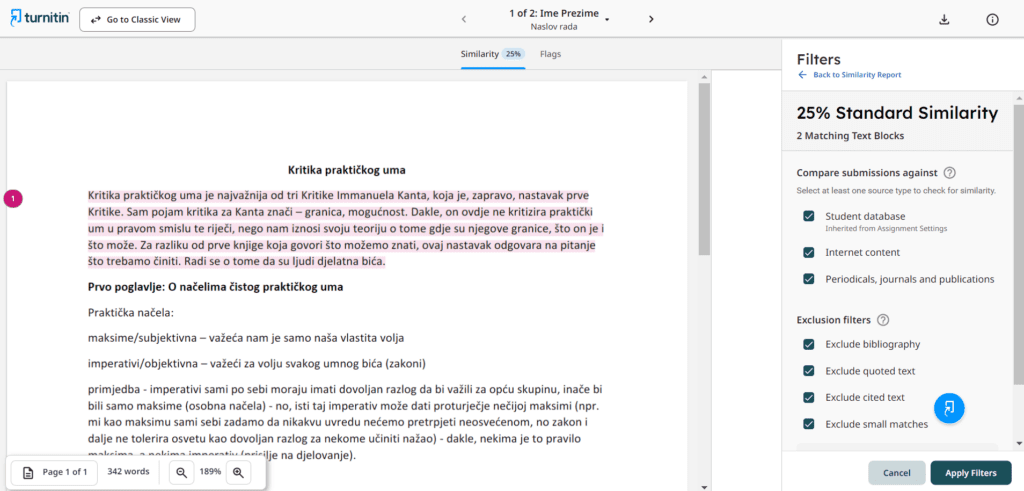Click heading Kritika praktičkog uma
This screenshot has height=491, width=1024.
(x=347, y=170)
